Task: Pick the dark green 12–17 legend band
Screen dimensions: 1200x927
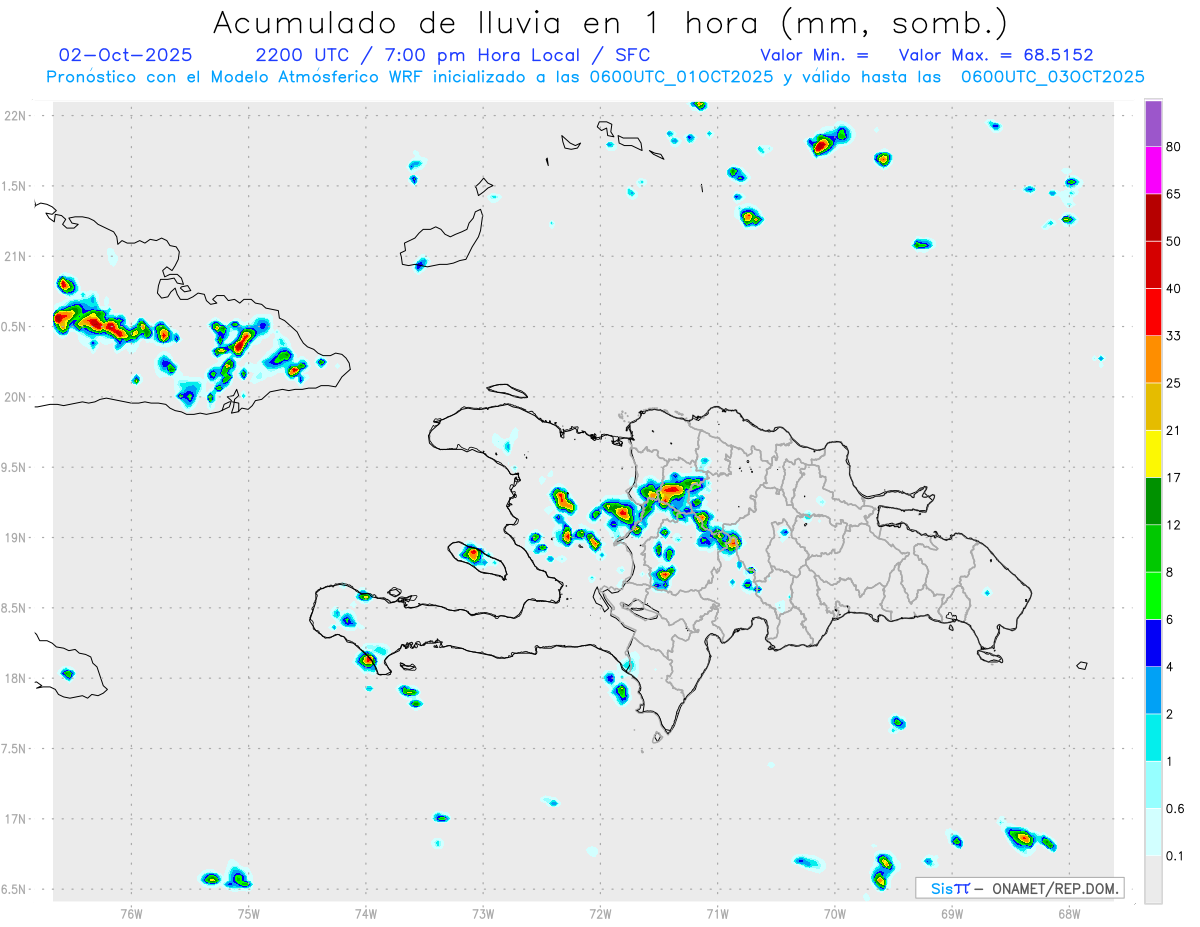Action: tap(1153, 500)
